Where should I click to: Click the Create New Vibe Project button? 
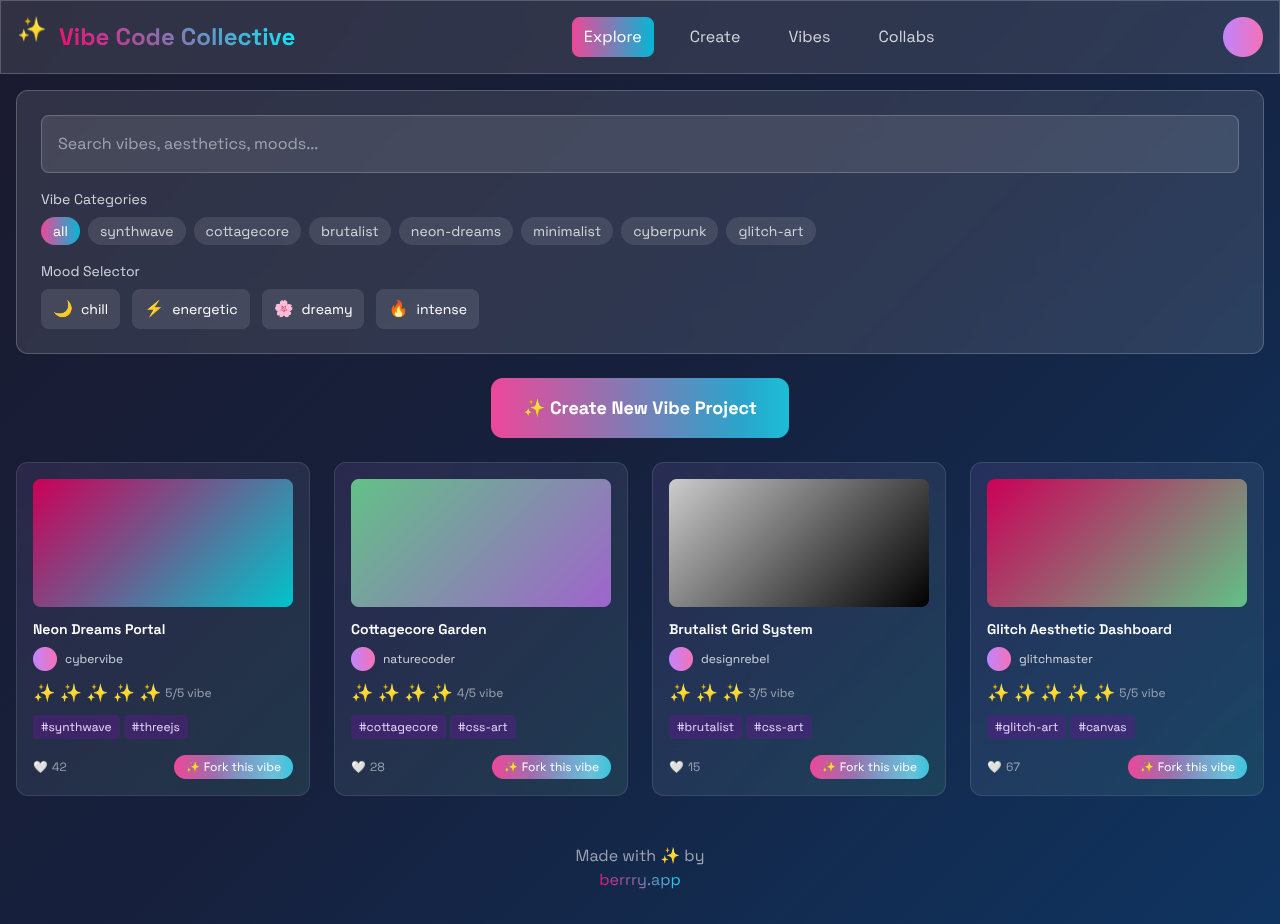(x=639, y=408)
